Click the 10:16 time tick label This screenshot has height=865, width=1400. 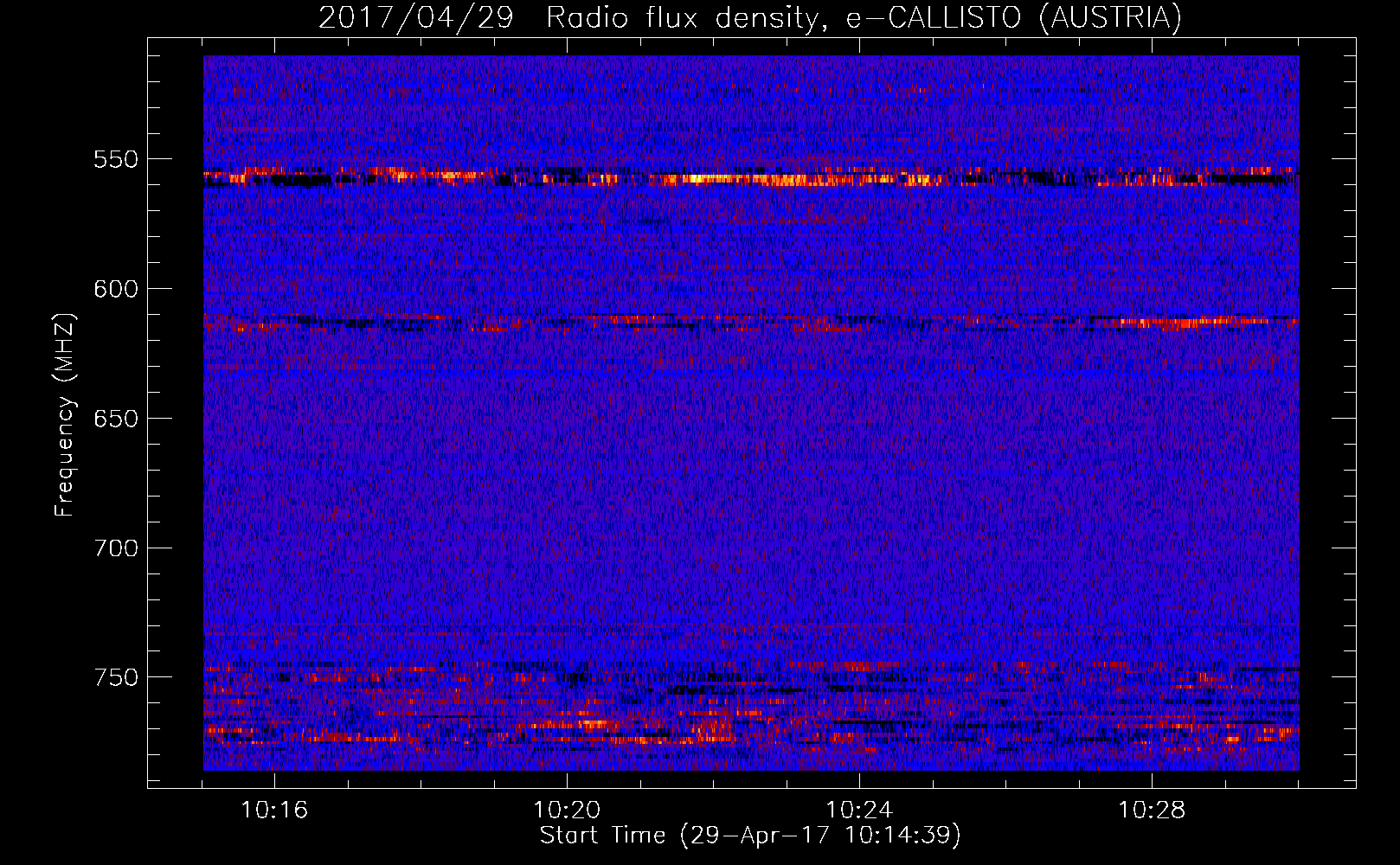274,811
